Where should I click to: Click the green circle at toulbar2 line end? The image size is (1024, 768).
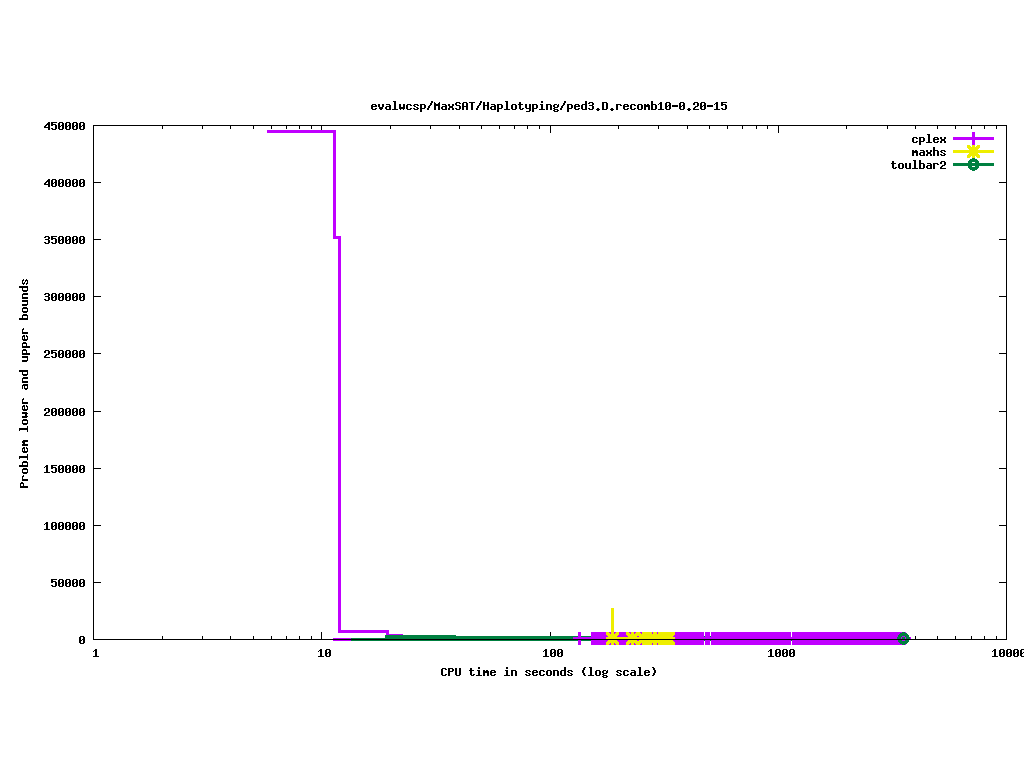pos(903,639)
